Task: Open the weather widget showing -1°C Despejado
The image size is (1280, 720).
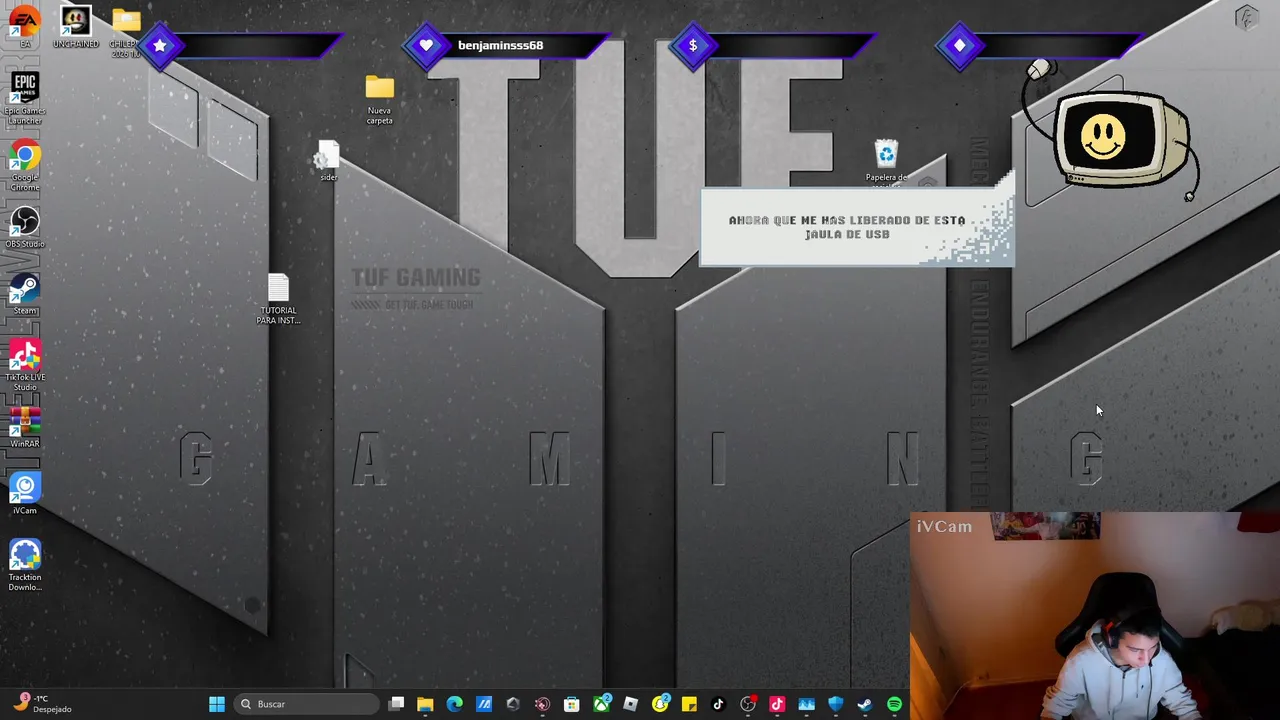Action: (43, 704)
